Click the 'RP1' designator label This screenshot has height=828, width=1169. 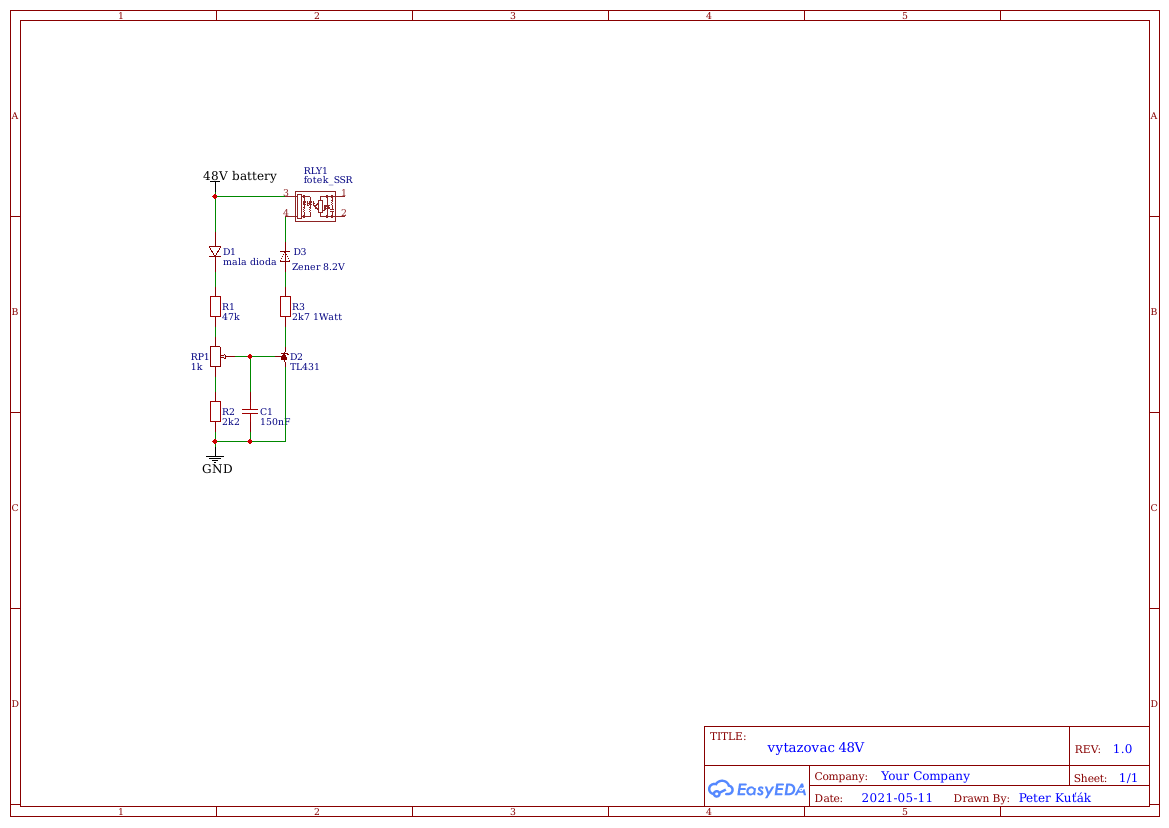200,356
